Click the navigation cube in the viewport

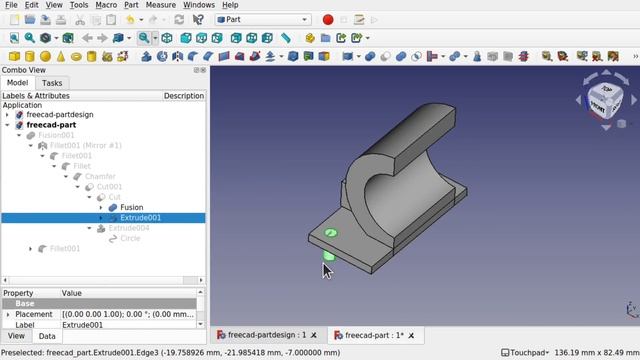[605, 100]
